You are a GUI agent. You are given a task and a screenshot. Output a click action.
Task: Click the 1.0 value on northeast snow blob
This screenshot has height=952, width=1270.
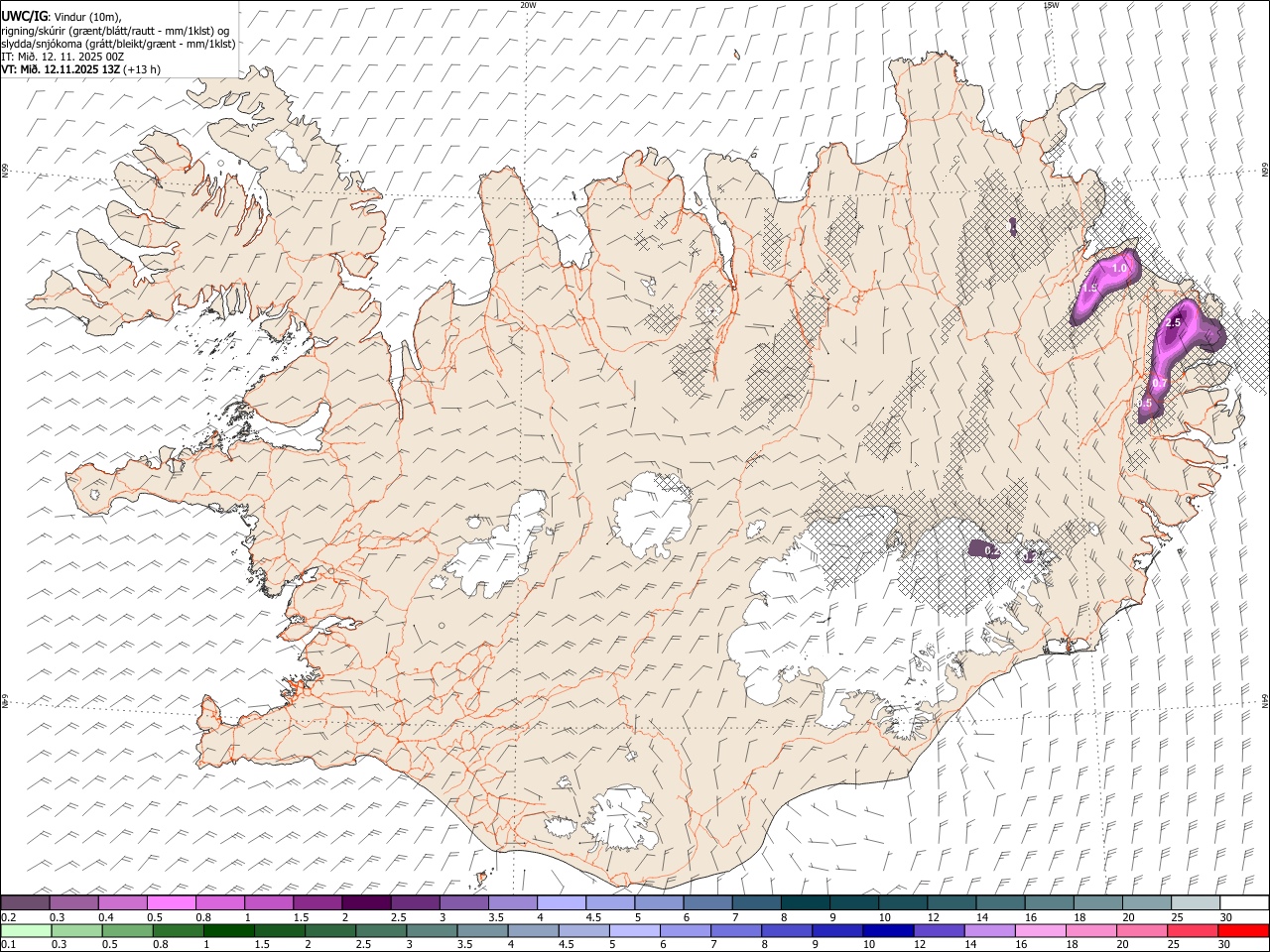point(1119,269)
